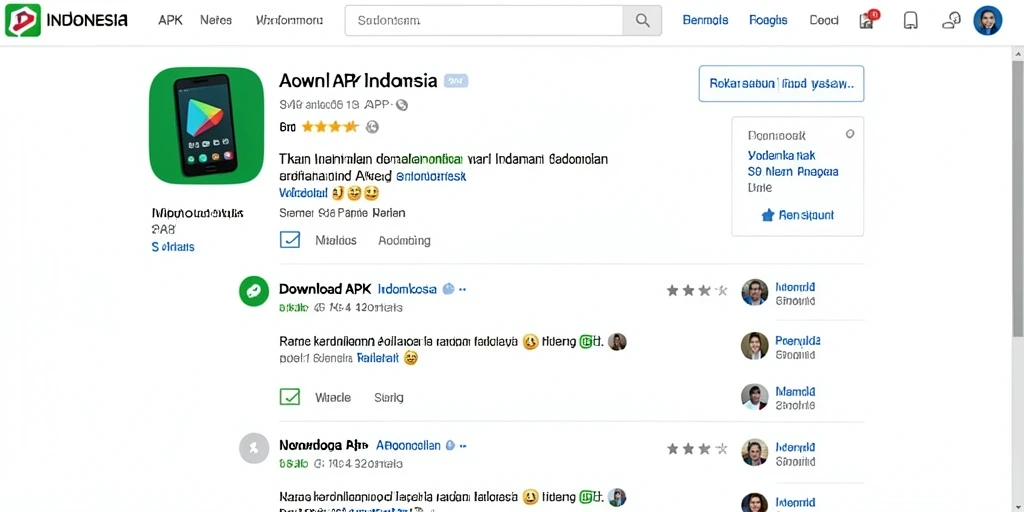Open the third navigation menu item

[289, 20]
